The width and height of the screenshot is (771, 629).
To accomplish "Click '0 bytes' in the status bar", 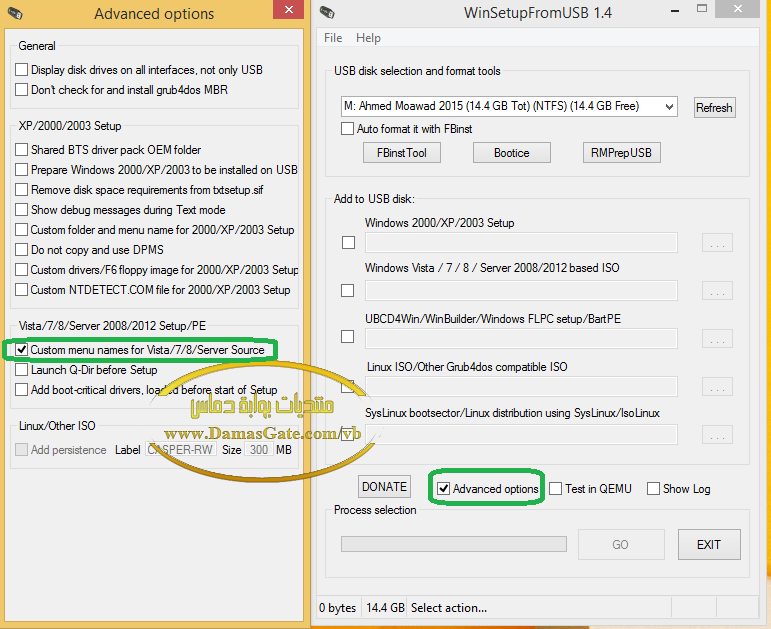I will pos(337,608).
